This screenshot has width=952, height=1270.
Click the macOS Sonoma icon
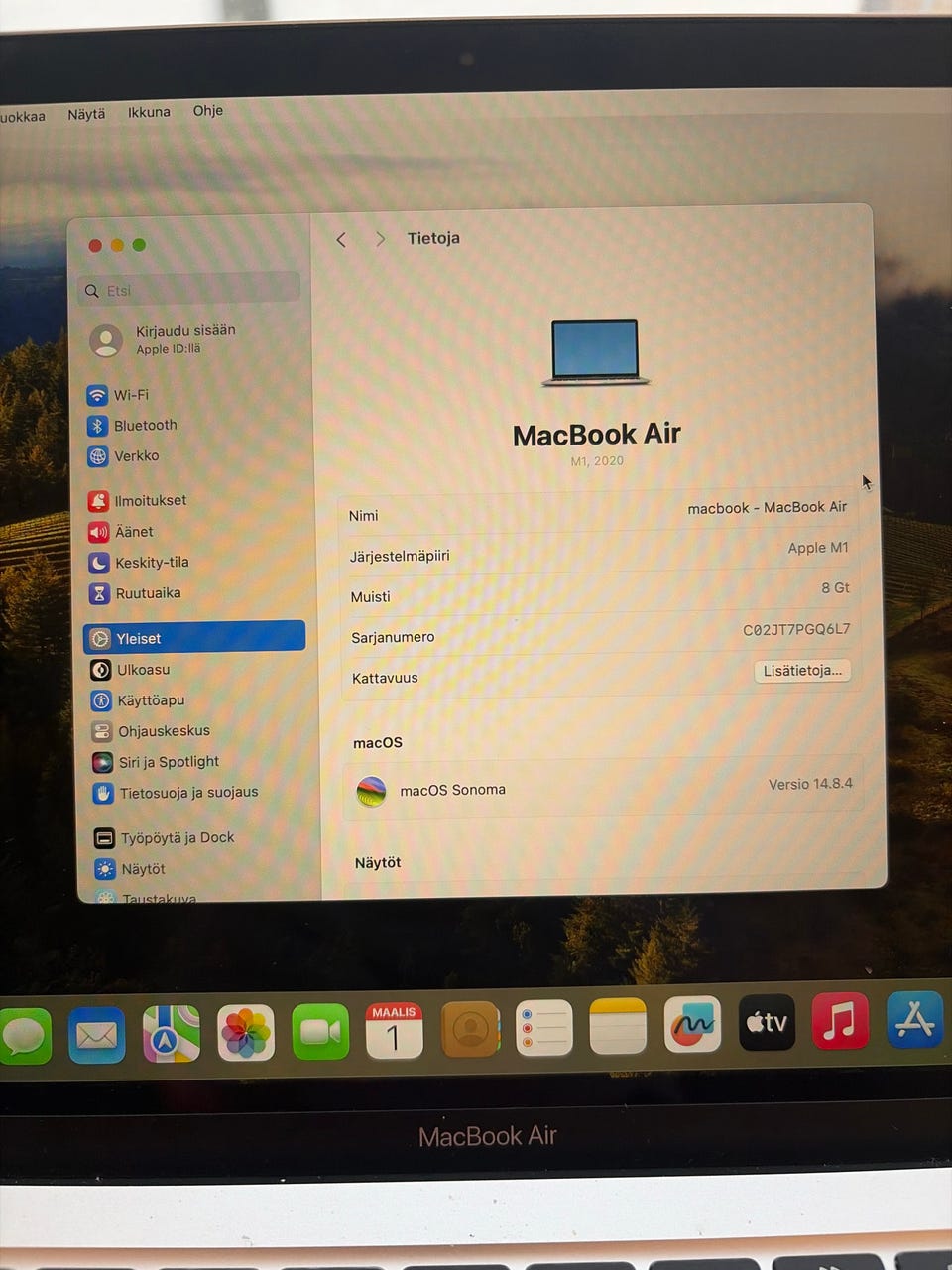[x=371, y=791]
